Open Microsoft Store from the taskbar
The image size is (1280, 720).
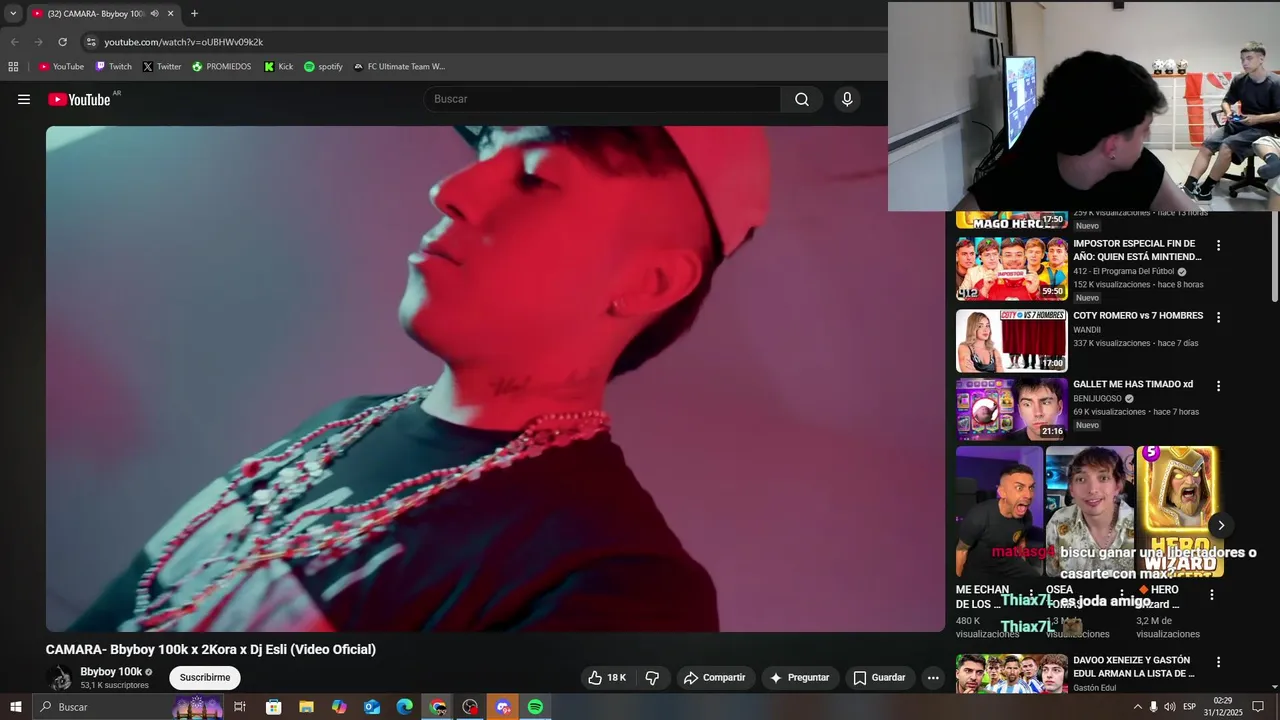pos(273,707)
